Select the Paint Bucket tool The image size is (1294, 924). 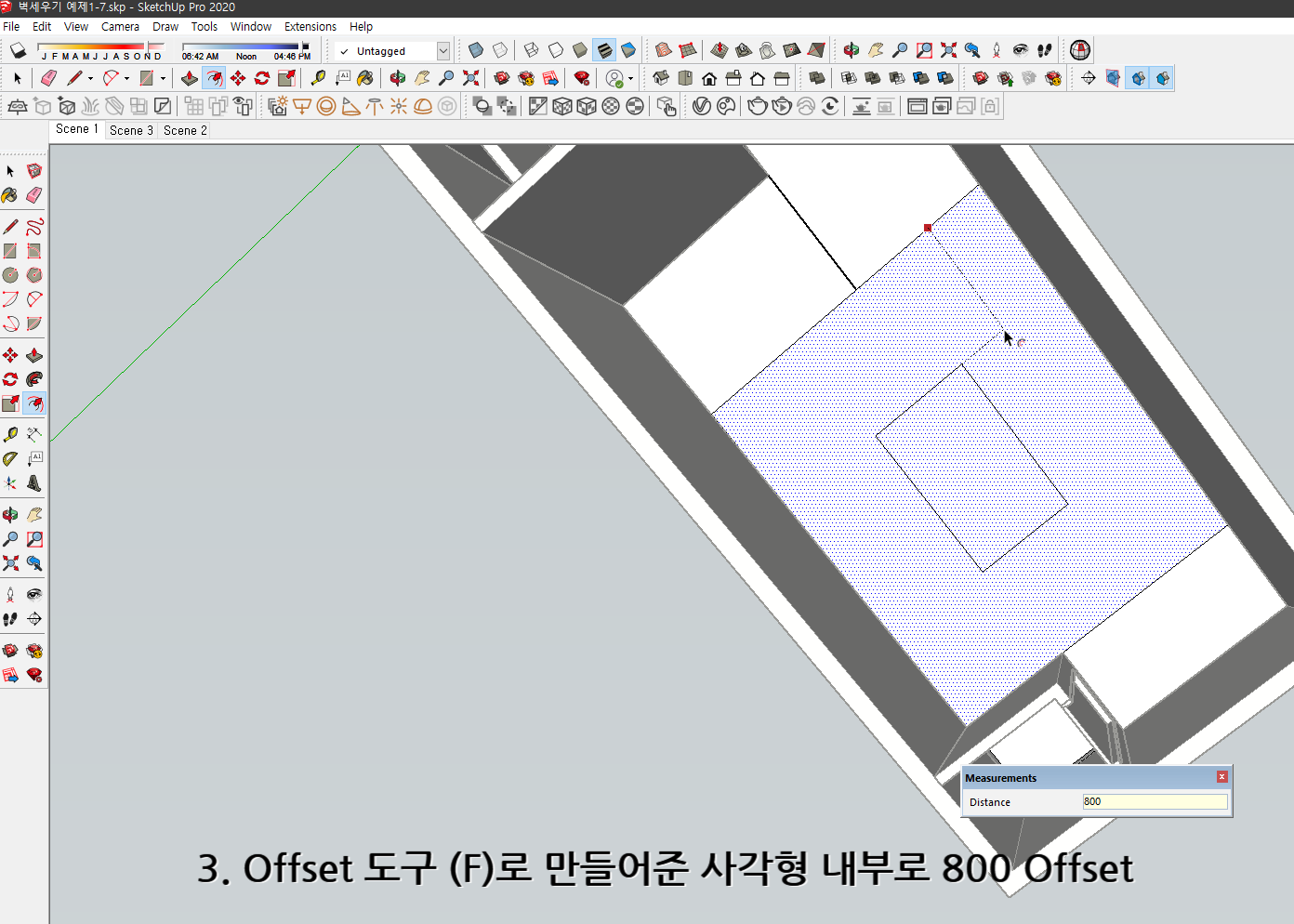pos(363,78)
